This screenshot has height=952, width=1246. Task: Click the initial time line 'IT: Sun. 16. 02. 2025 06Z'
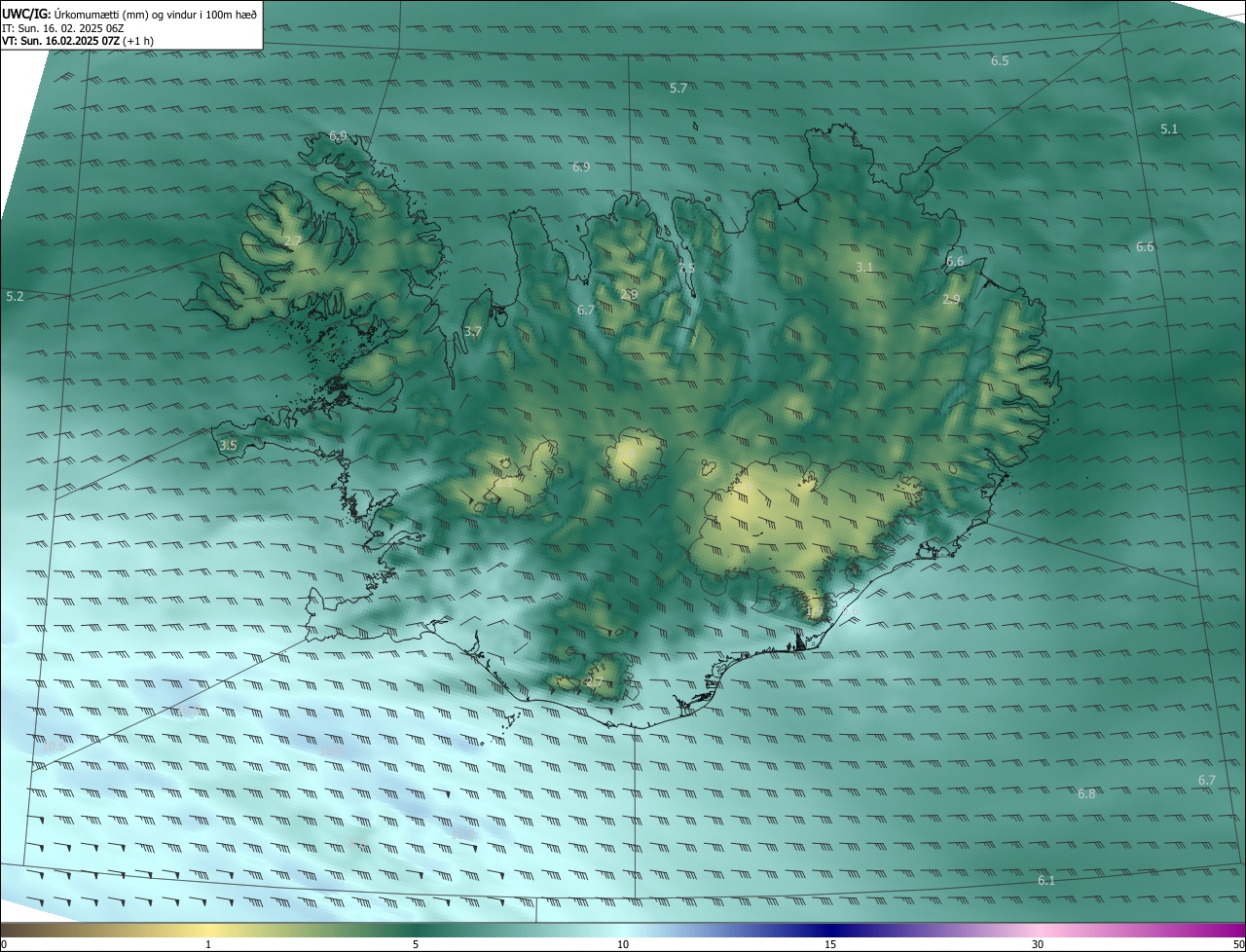point(62,27)
